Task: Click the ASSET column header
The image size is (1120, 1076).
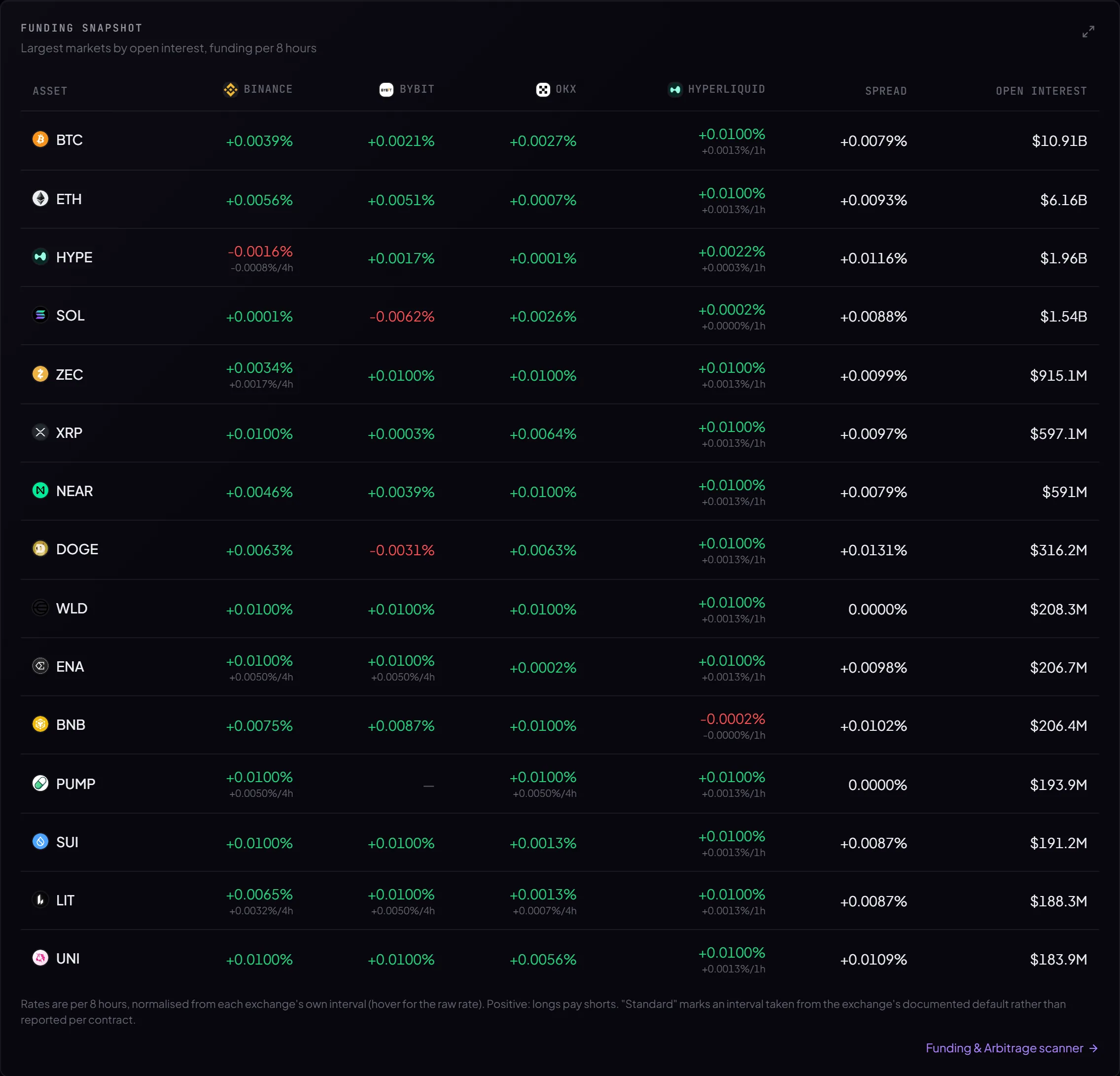Action: pyautogui.click(x=50, y=91)
